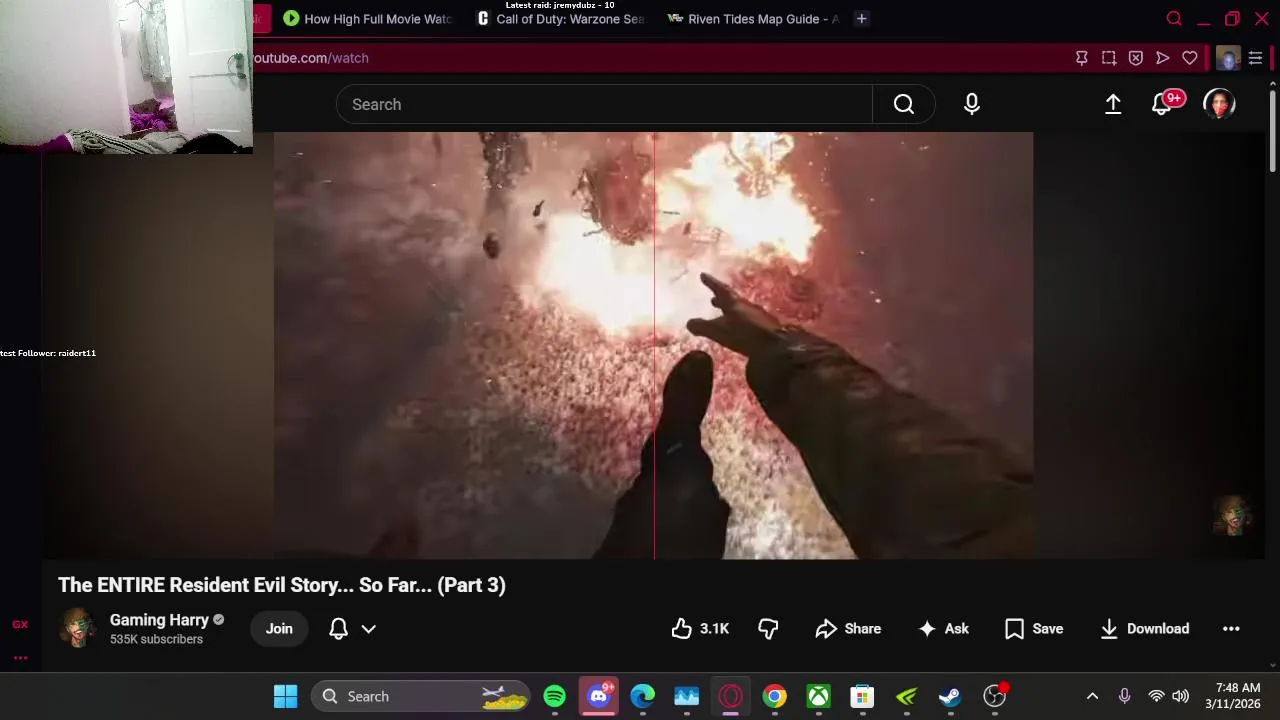The height and width of the screenshot is (720, 1280).
Task: Add page to bookmarks with heart icon
Action: coord(1190,58)
